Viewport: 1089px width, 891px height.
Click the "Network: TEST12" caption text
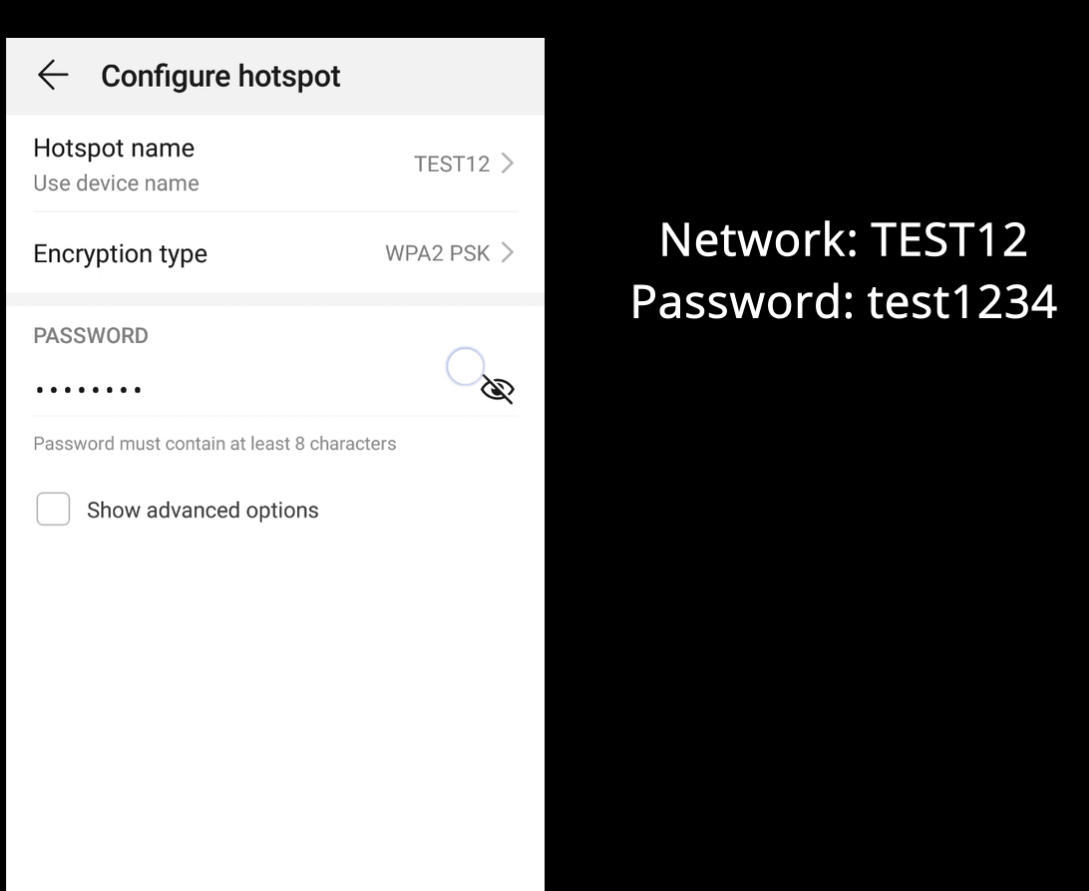click(843, 240)
